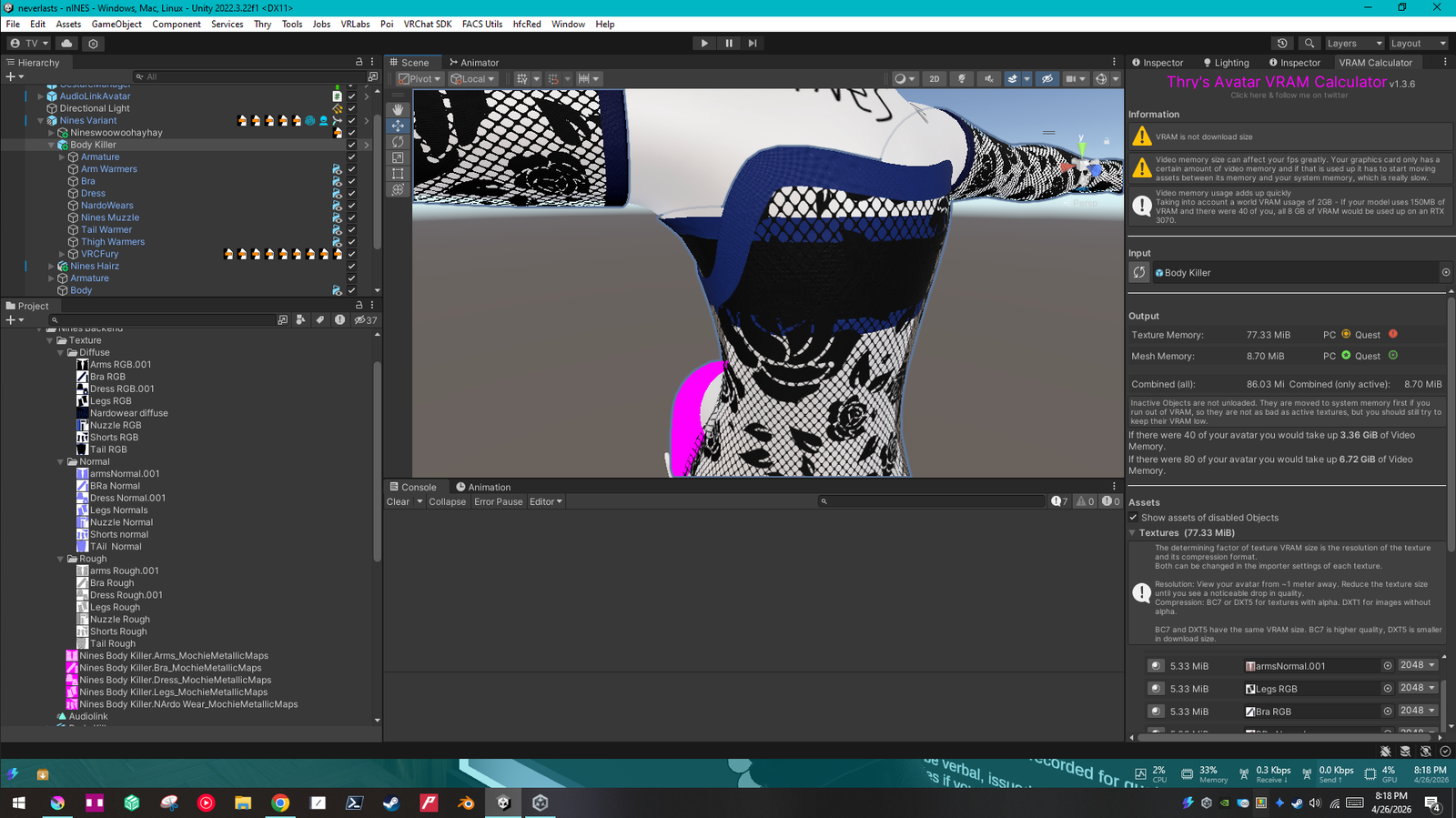Image resolution: width=1456 pixels, height=818 pixels.
Task: Click Clear in the Console panel
Action: pos(398,501)
